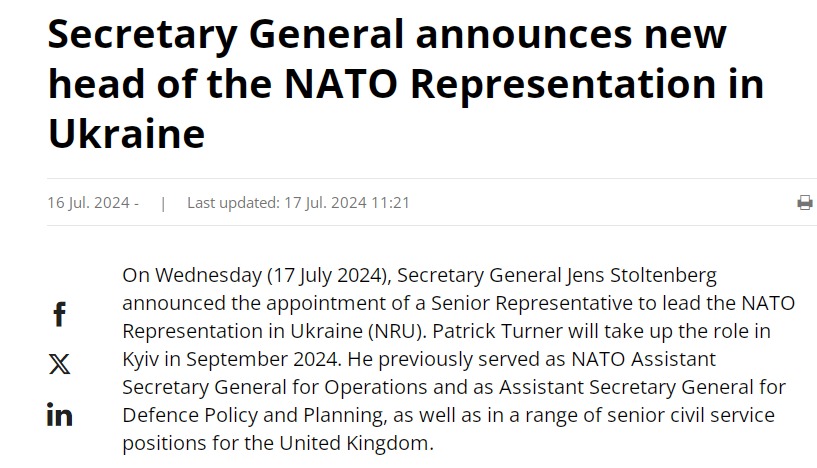
Task: Share the article on LinkedIn
Action: point(59,414)
